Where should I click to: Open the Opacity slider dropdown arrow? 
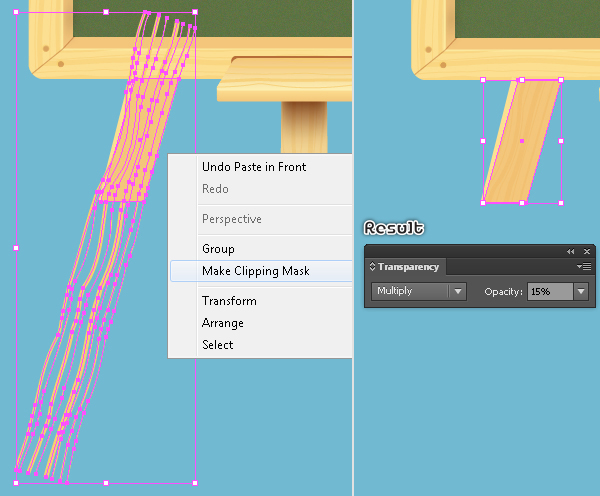click(581, 292)
